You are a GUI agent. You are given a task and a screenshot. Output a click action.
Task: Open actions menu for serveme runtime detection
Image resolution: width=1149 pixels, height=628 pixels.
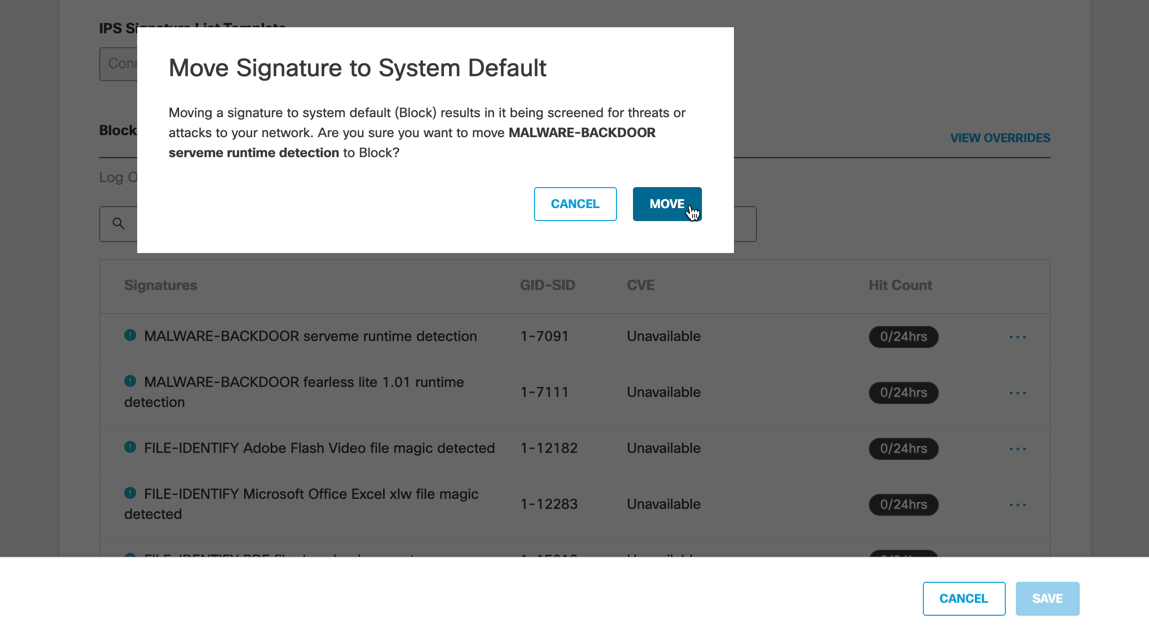tap(1017, 337)
